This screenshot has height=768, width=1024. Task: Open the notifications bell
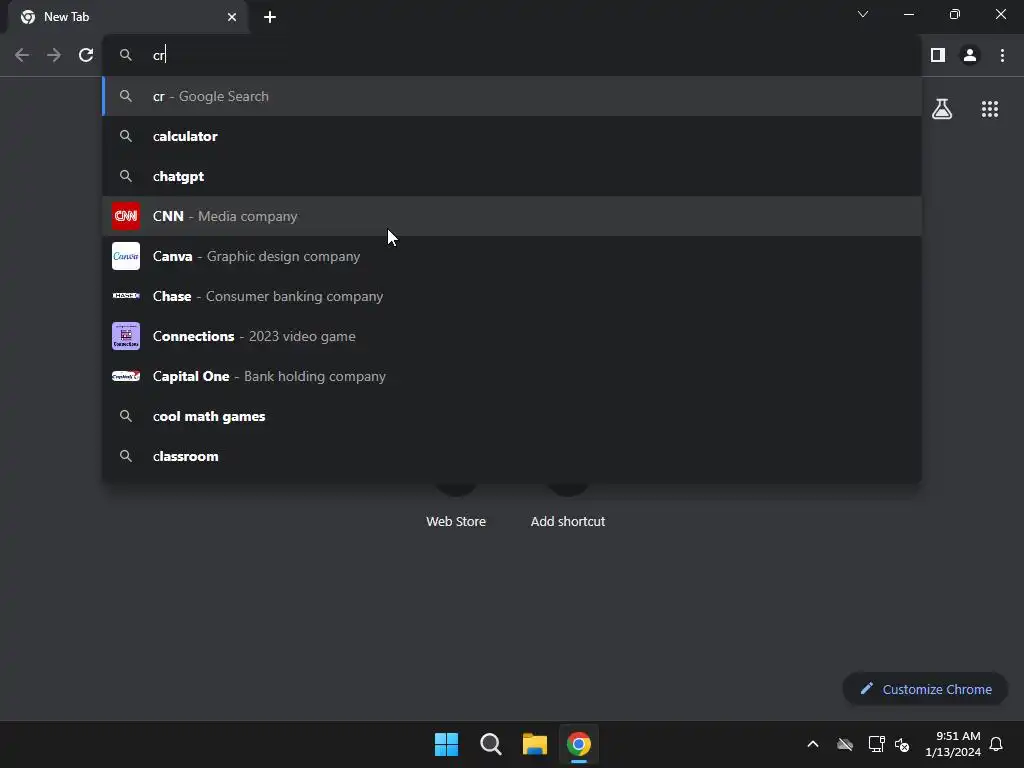[996, 744]
